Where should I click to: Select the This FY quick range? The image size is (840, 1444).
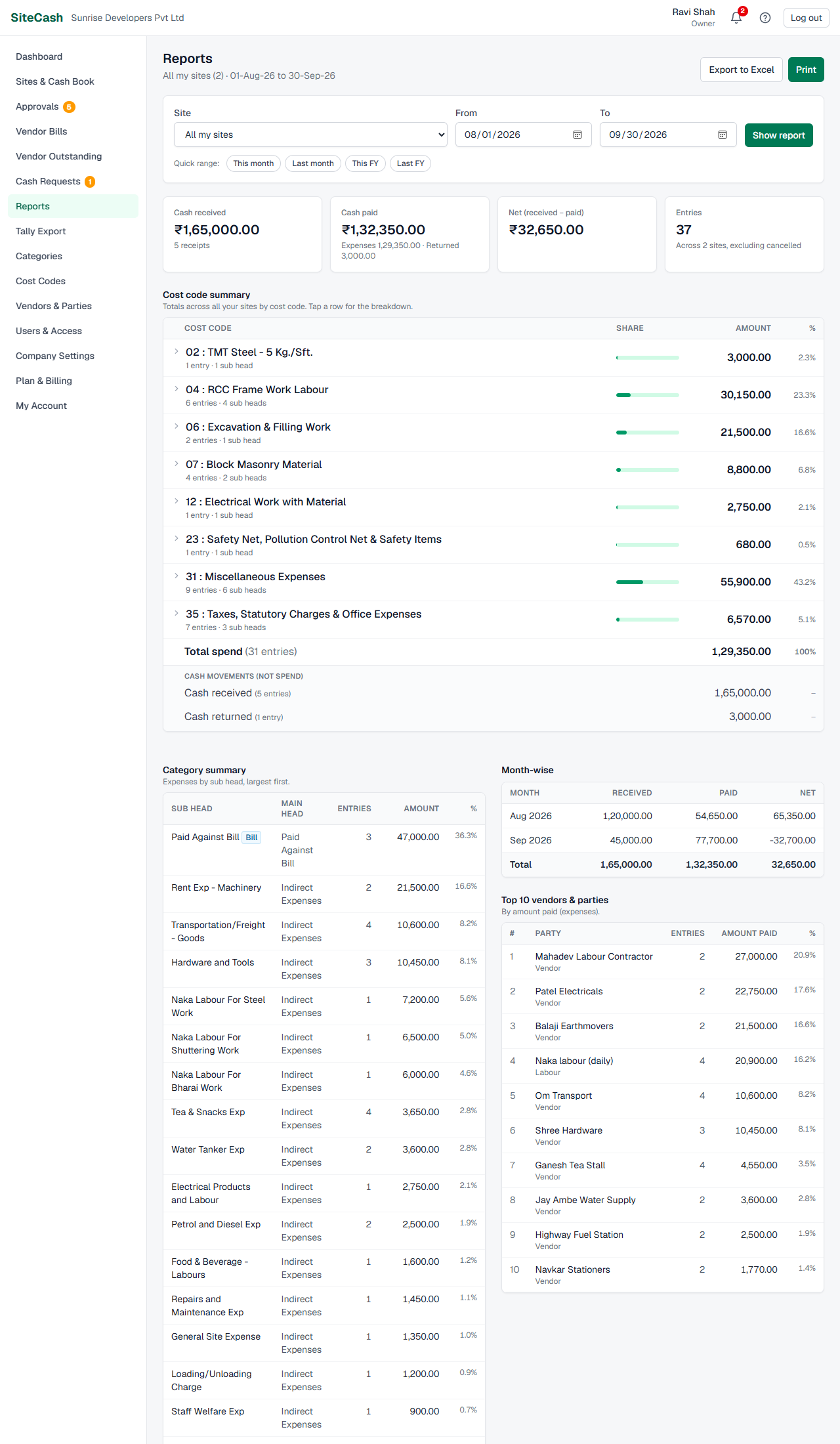click(365, 163)
